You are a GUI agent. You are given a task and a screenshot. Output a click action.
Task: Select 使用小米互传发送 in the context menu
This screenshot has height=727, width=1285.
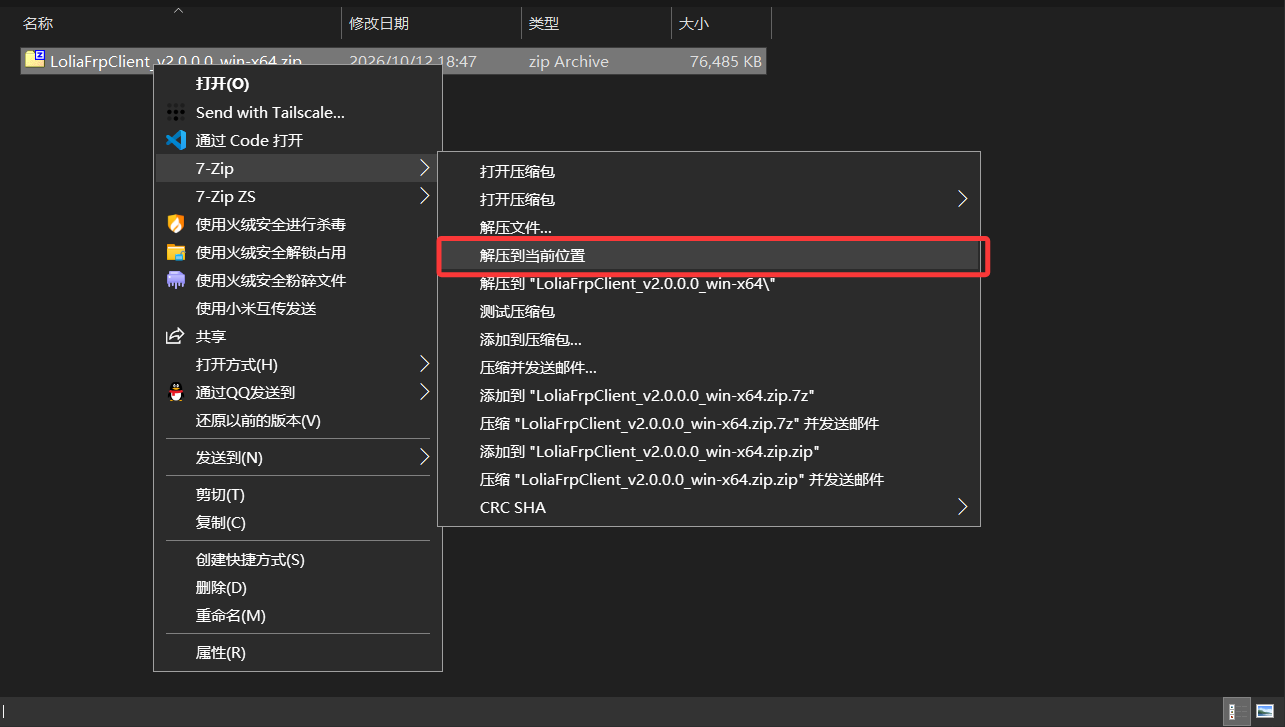tap(298, 308)
